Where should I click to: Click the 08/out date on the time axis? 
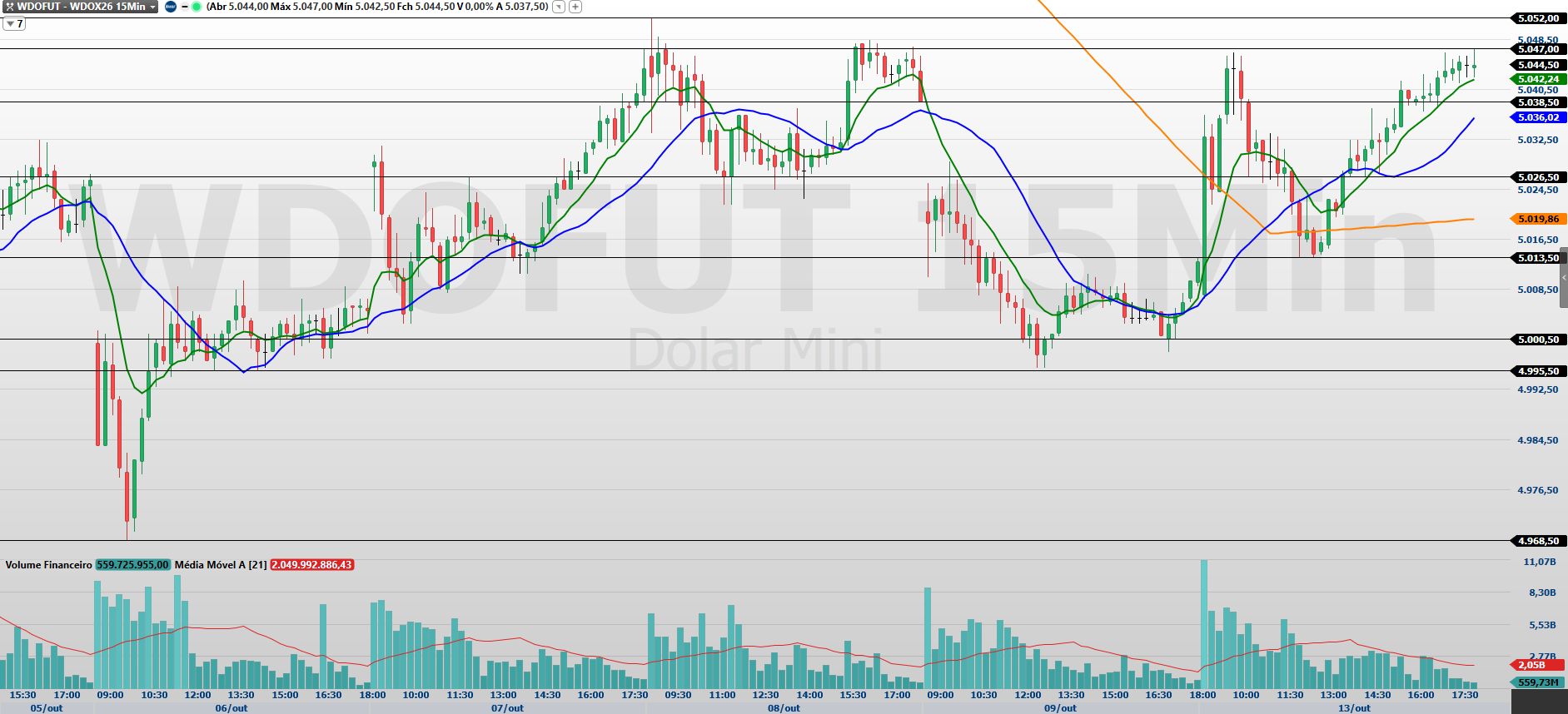tap(784, 708)
